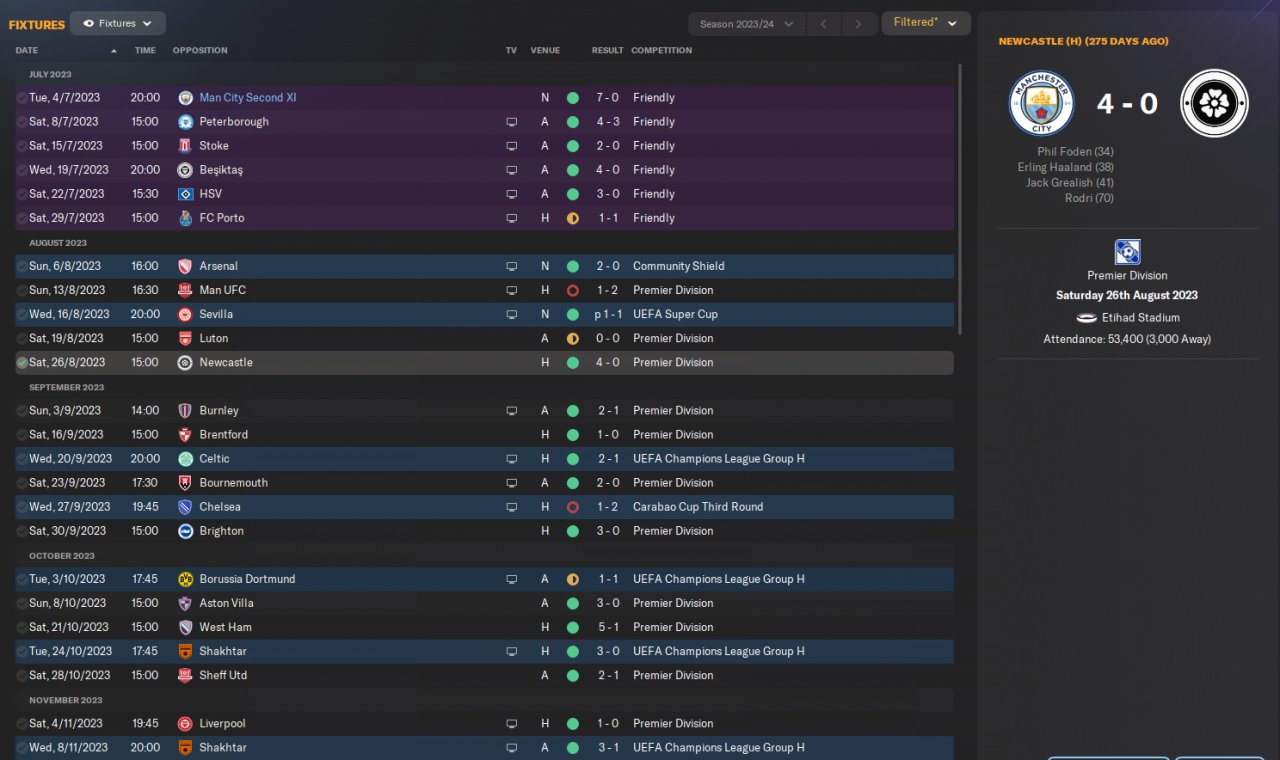The width and height of the screenshot is (1280, 760).
Task: Click the fixtures list vertical scrollbar
Action: click(x=959, y=200)
